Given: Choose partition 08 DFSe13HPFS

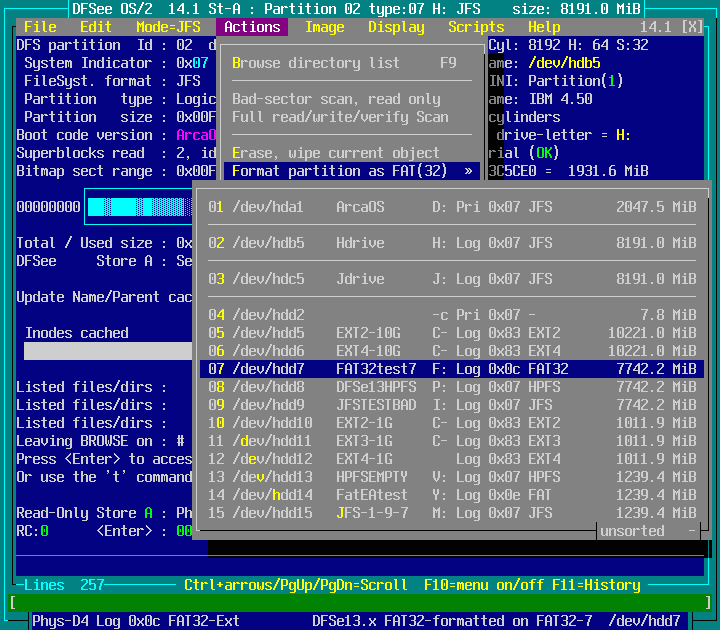Looking at the screenshot, I should point(452,387).
